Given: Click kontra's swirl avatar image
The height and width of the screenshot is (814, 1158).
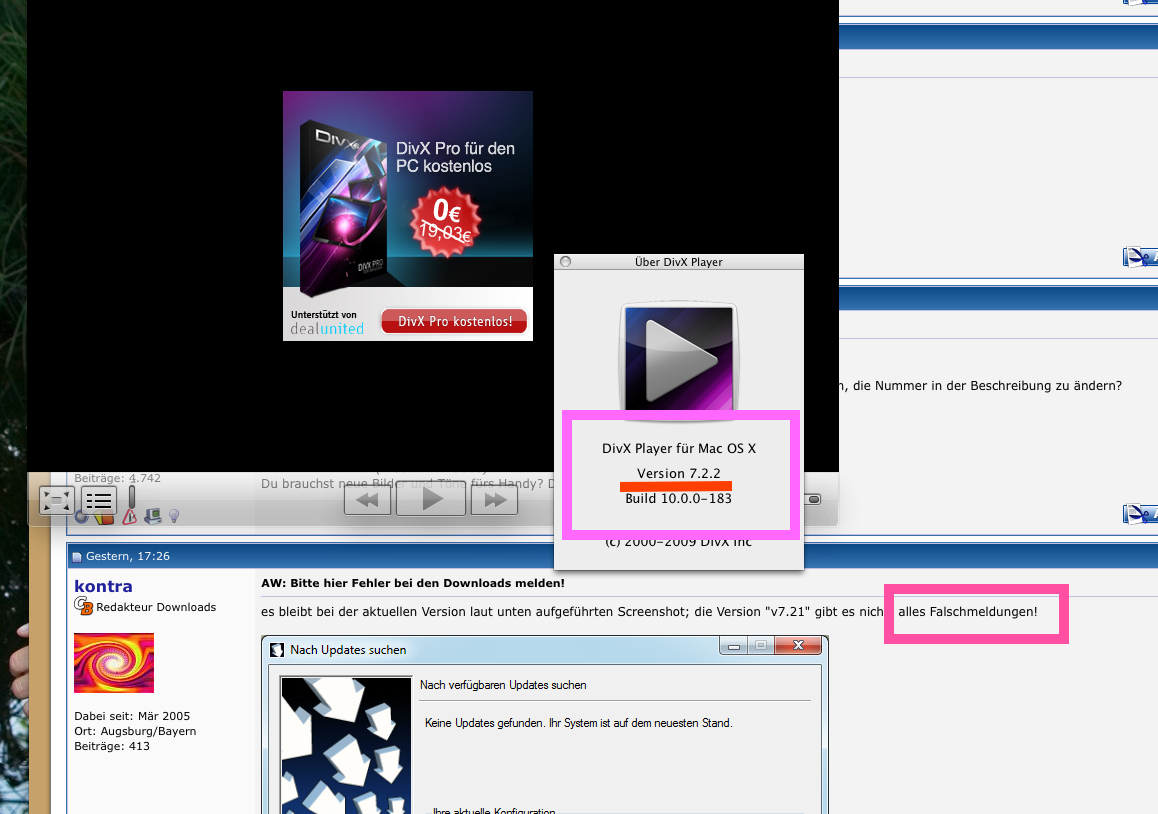Looking at the screenshot, I should [114, 663].
